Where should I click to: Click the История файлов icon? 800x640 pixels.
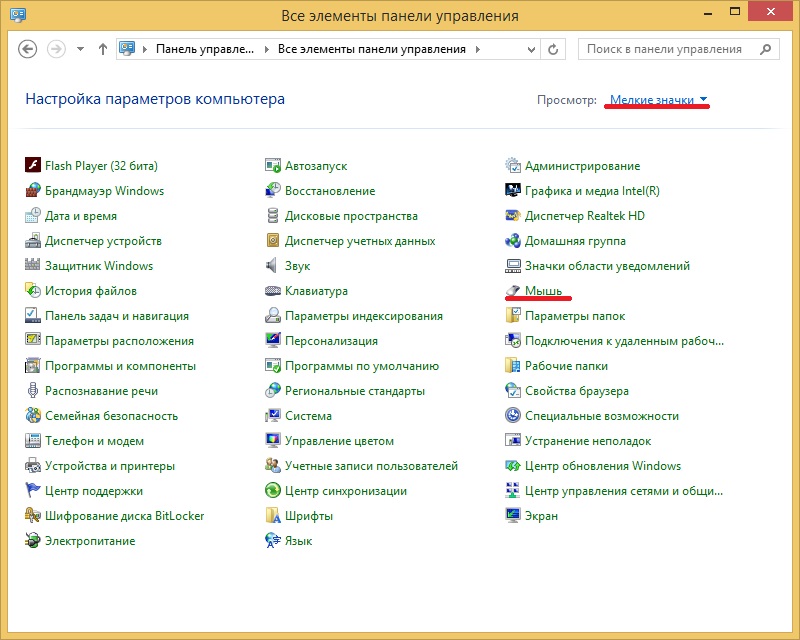pos(33,290)
